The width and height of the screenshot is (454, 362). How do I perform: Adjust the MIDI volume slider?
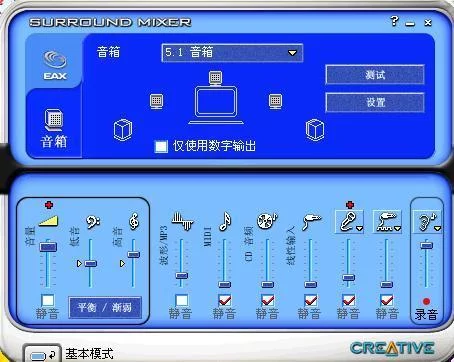point(225,284)
